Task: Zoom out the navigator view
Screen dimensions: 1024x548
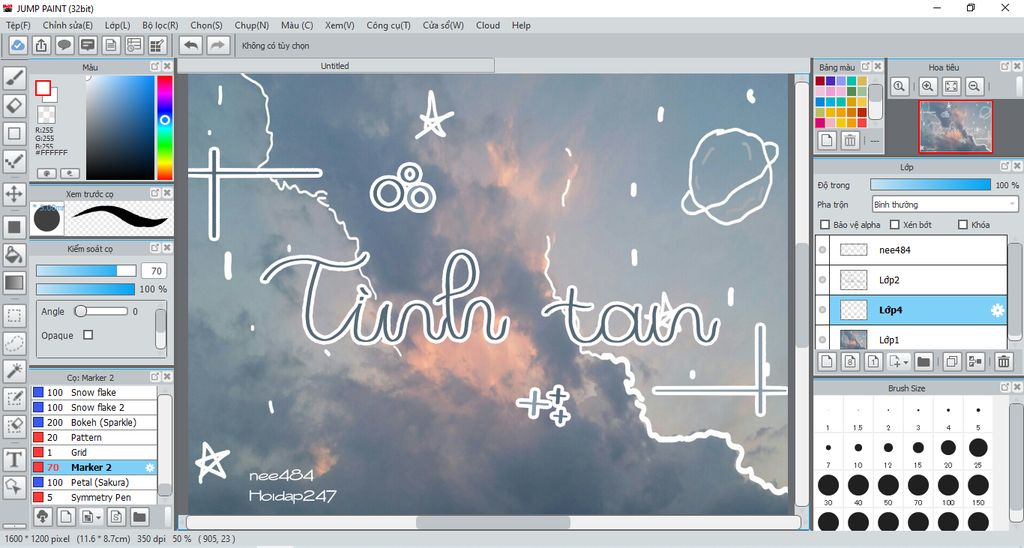Action: coord(974,86)
